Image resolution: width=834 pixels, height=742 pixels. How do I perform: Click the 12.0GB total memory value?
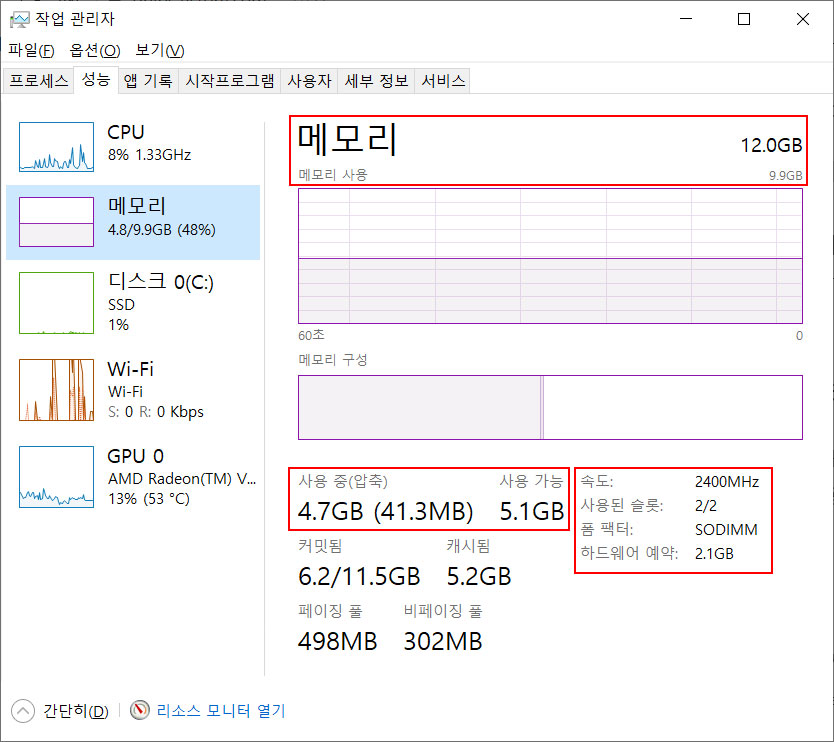(x=771, y=145)
